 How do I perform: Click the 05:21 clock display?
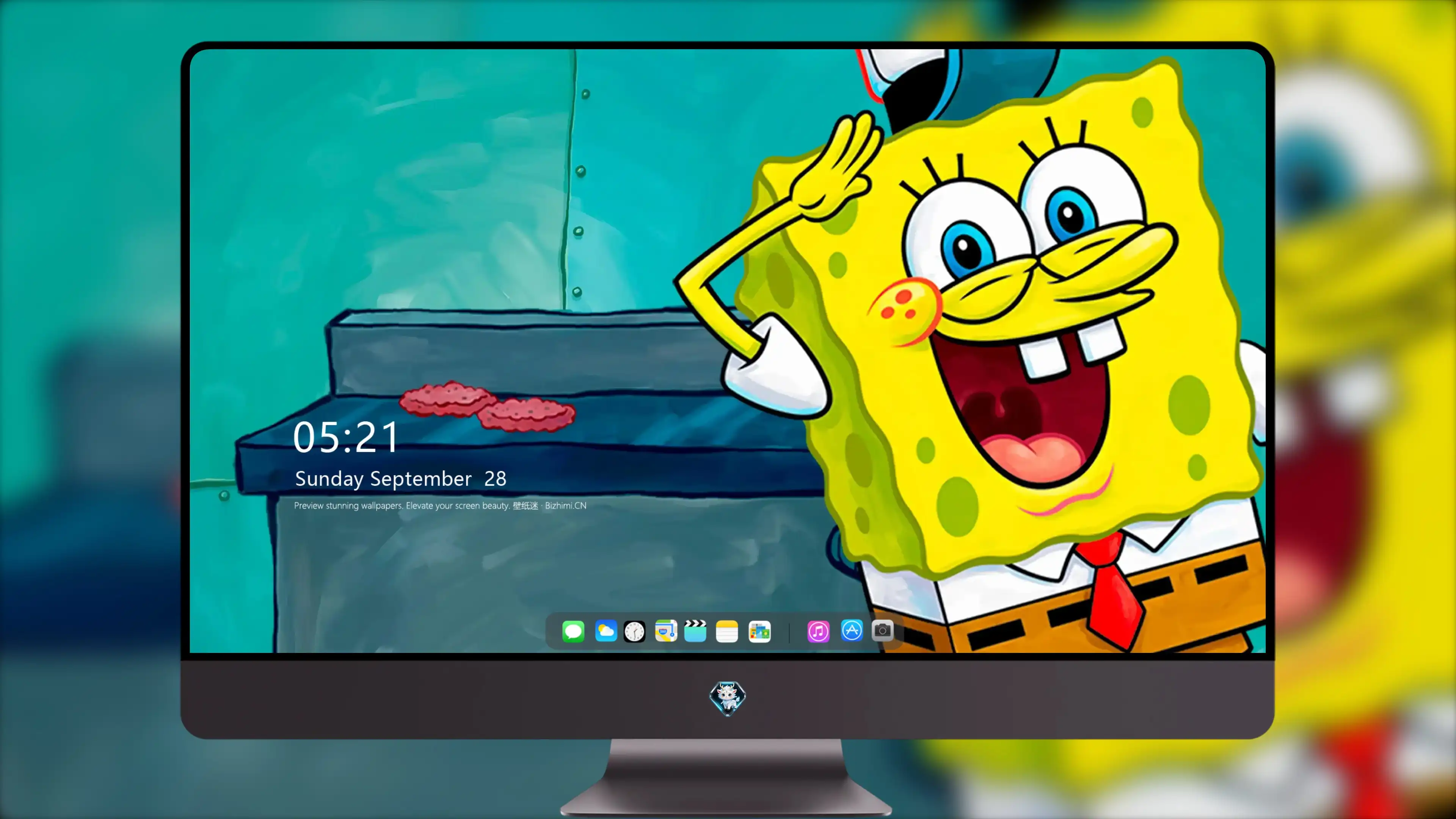pos(346,437)
